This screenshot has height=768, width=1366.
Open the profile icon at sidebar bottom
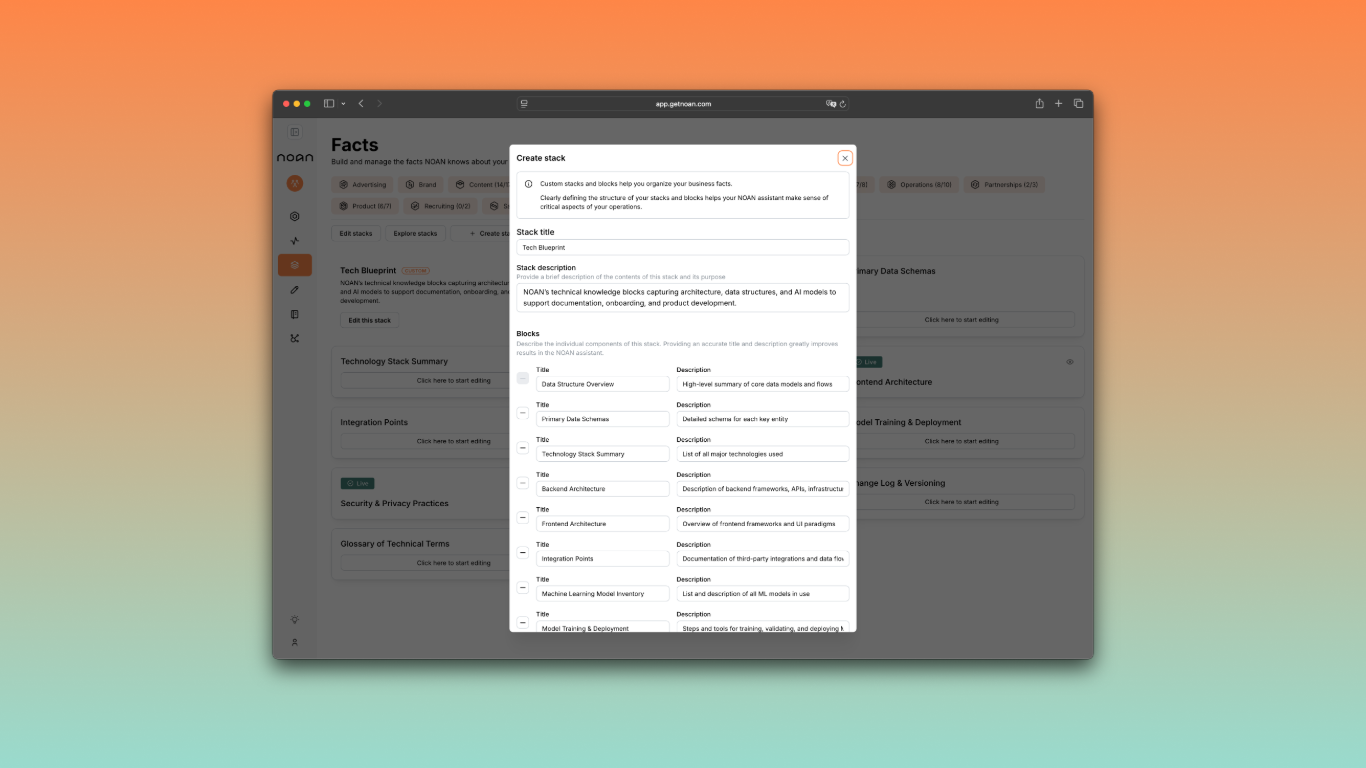(x=295, y=643)
